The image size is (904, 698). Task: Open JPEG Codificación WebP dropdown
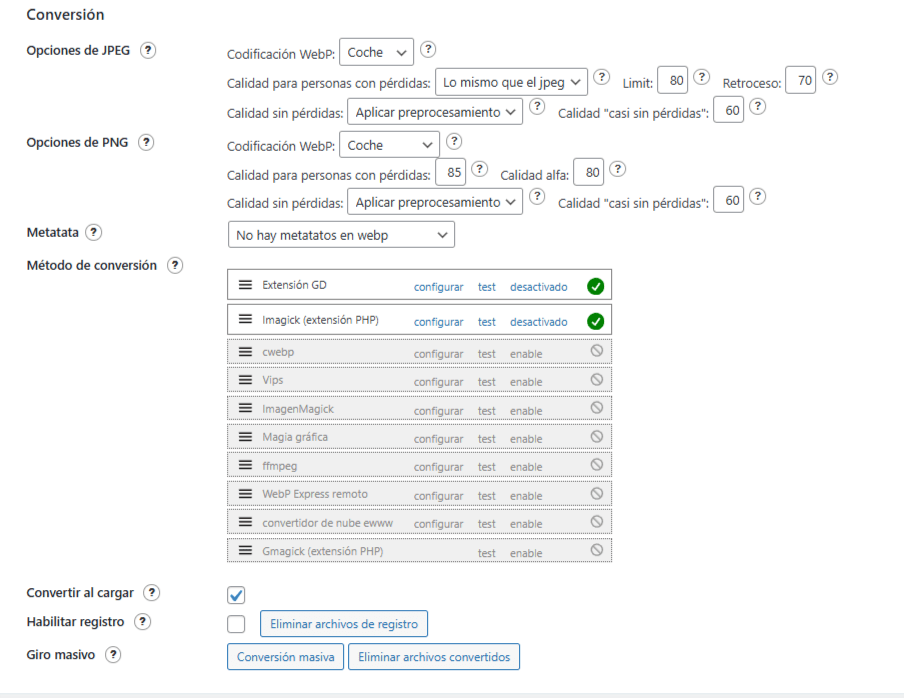(376, 52)
